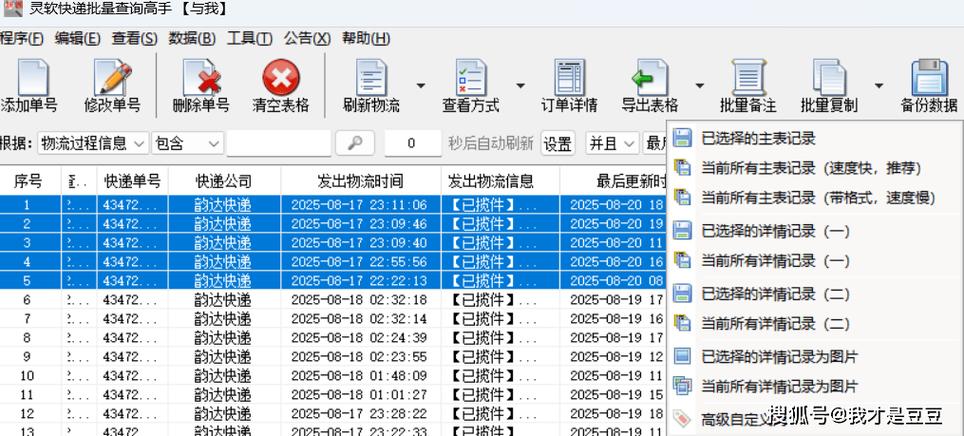
Task: Click the filter keyword text field
Action: click(278, 144)
